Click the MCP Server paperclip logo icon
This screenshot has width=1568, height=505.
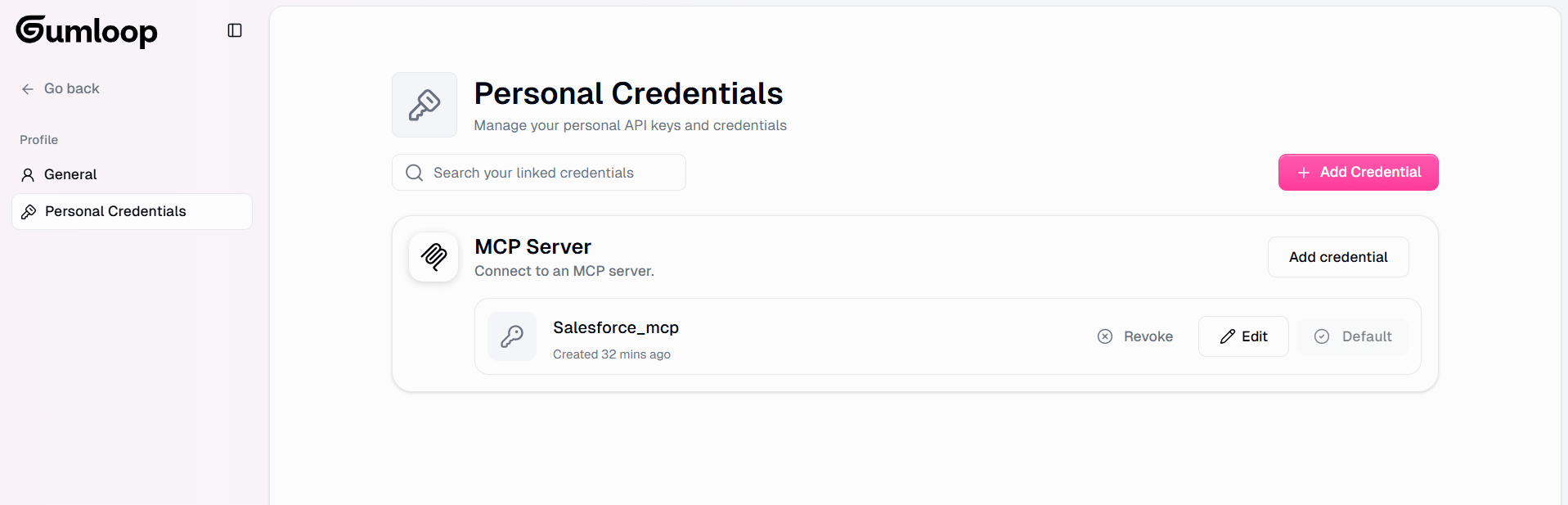click(x=434, y=257)
